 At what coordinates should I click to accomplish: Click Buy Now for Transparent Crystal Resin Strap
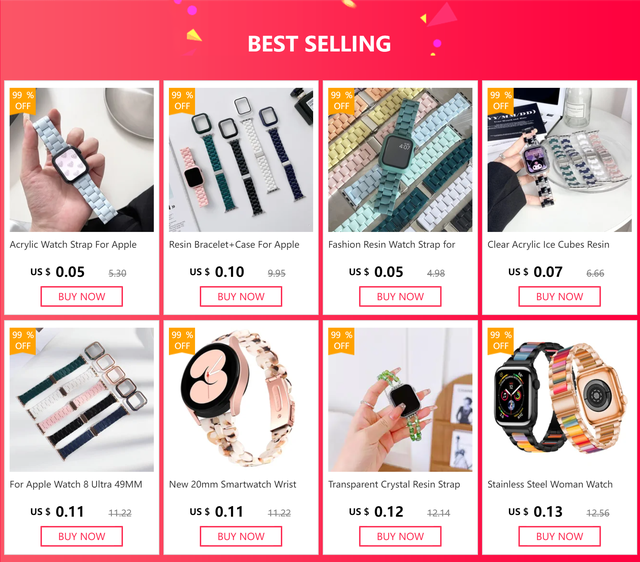(400, 536)
